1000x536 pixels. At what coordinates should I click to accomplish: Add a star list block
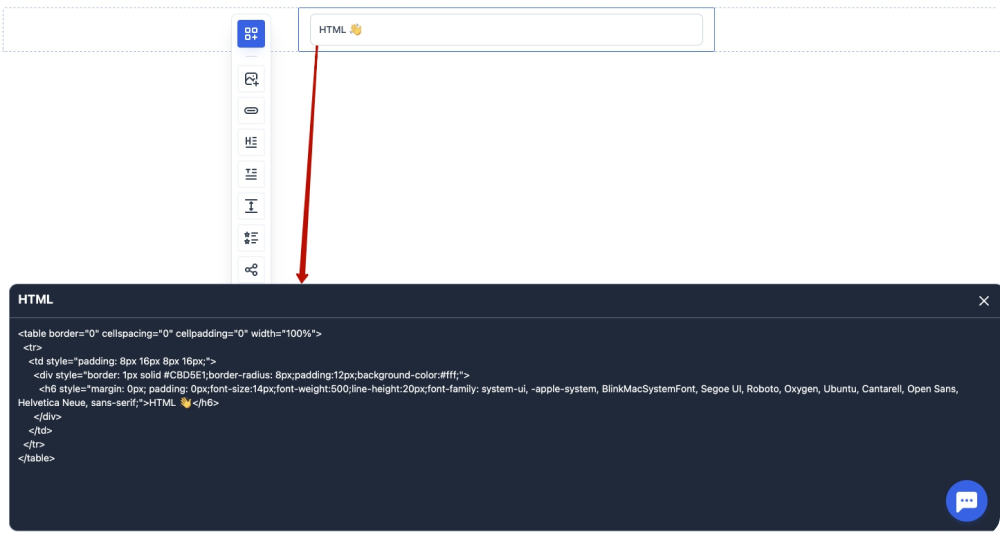click(251, 238)
